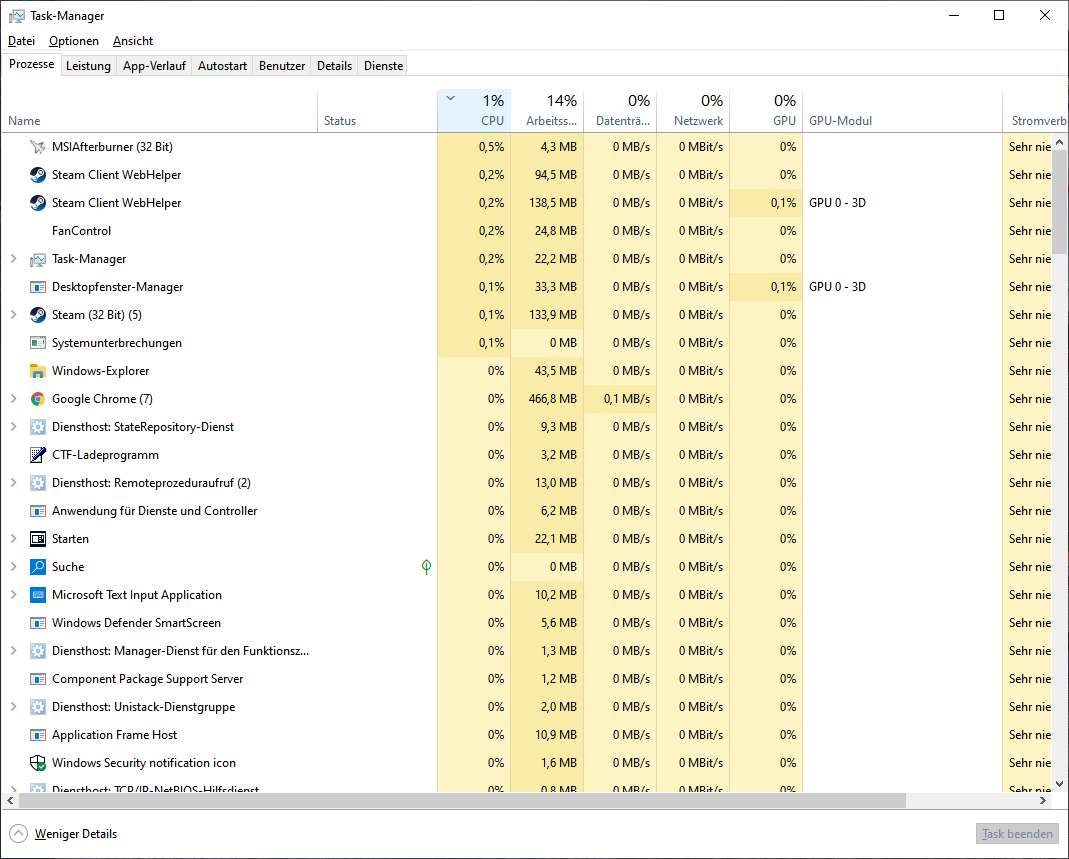Select the FanControl process row
The width and height of the screenshot is (1069, 859).
click(x=525, y=230)
